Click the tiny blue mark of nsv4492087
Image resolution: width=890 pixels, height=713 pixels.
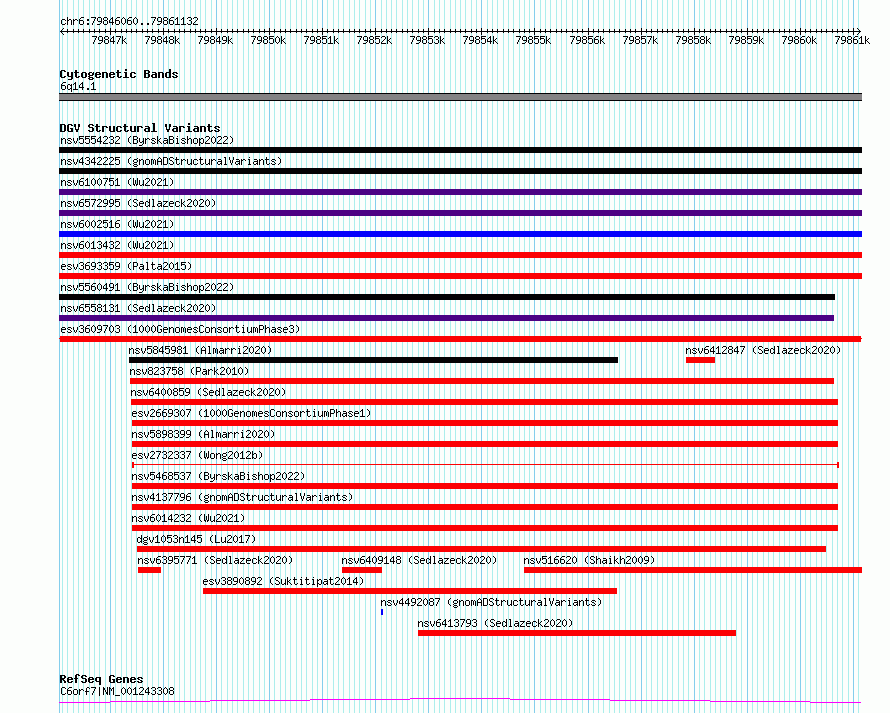(x=382, y=612)
